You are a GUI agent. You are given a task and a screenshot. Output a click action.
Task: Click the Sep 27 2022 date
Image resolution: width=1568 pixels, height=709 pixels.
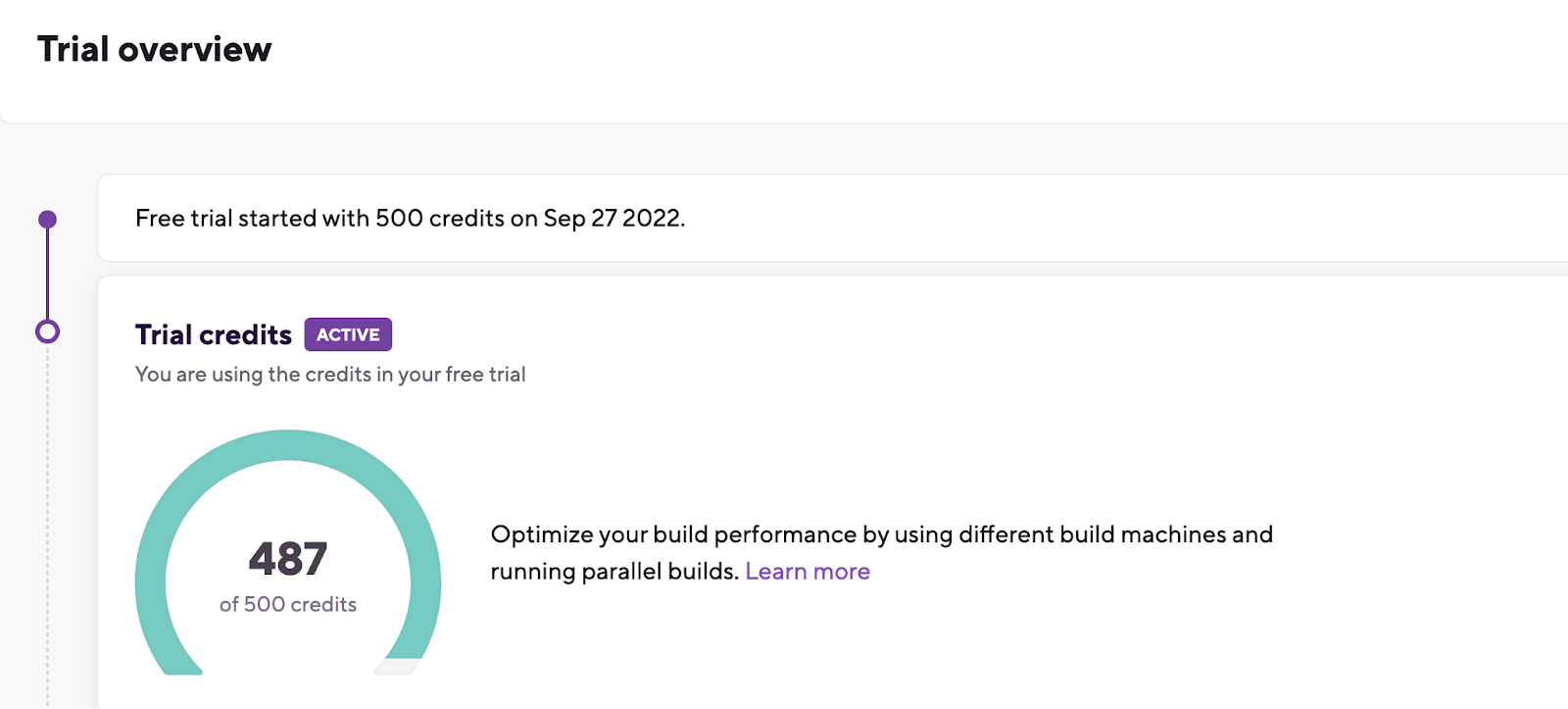[612, 219]
